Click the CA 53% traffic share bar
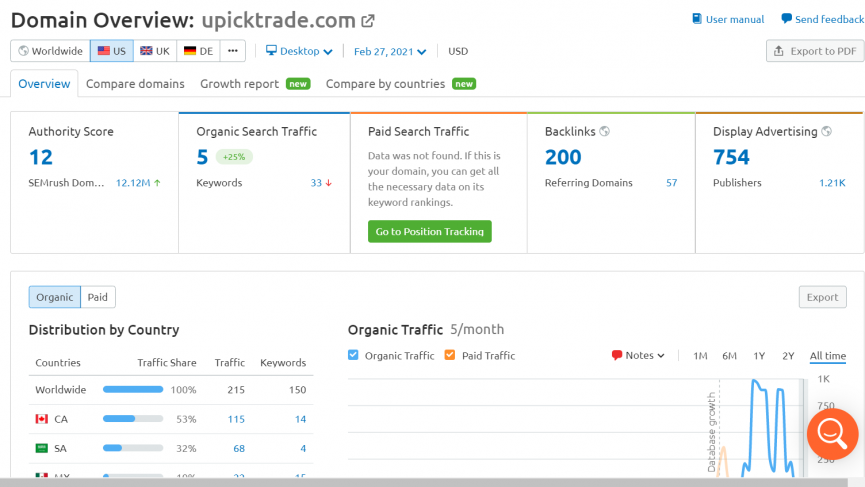The width and height of the screenshot is (865, 487). [133, 419]
